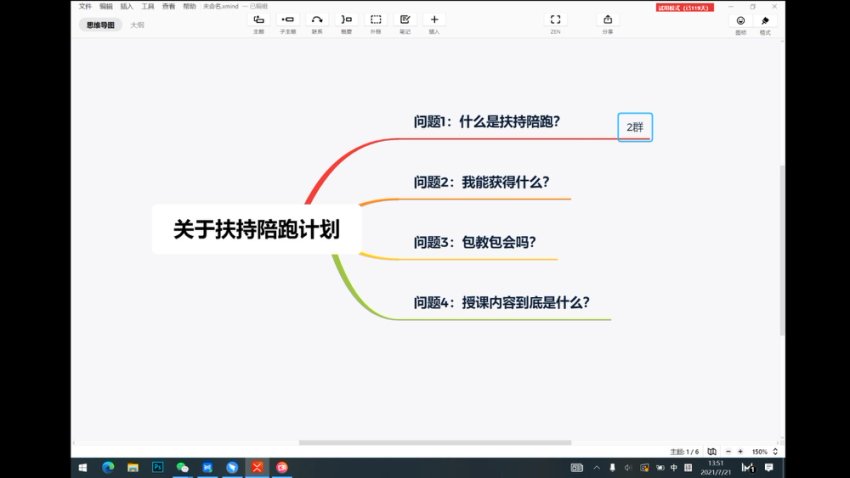Switch to 大纲 (Outline) view

point(137,24)
